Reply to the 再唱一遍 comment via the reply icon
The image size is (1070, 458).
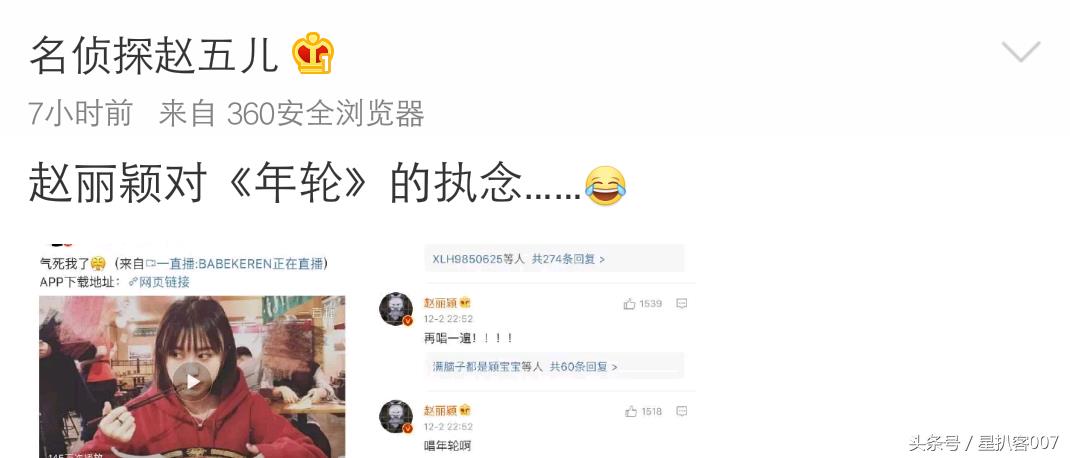click(681, 304)
